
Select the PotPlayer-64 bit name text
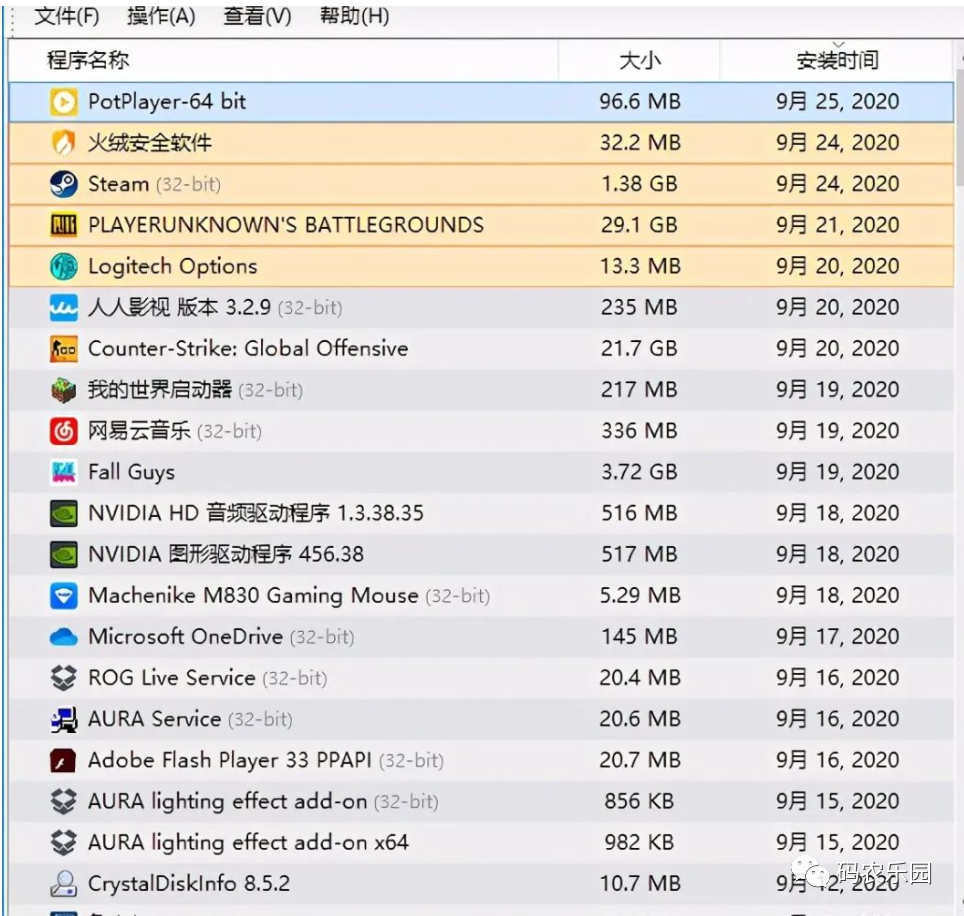(x=167, y=101)
